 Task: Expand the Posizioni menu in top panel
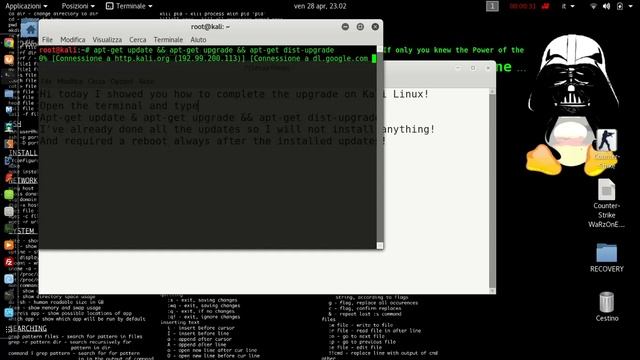click(78, 6)
